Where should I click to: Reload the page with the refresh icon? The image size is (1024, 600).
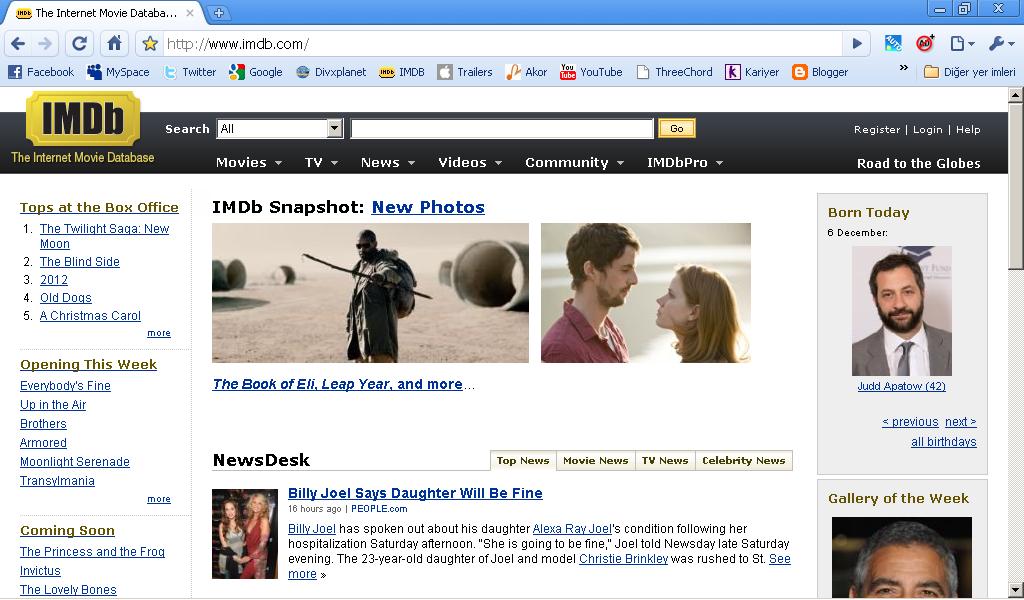(x=79, y=44)
